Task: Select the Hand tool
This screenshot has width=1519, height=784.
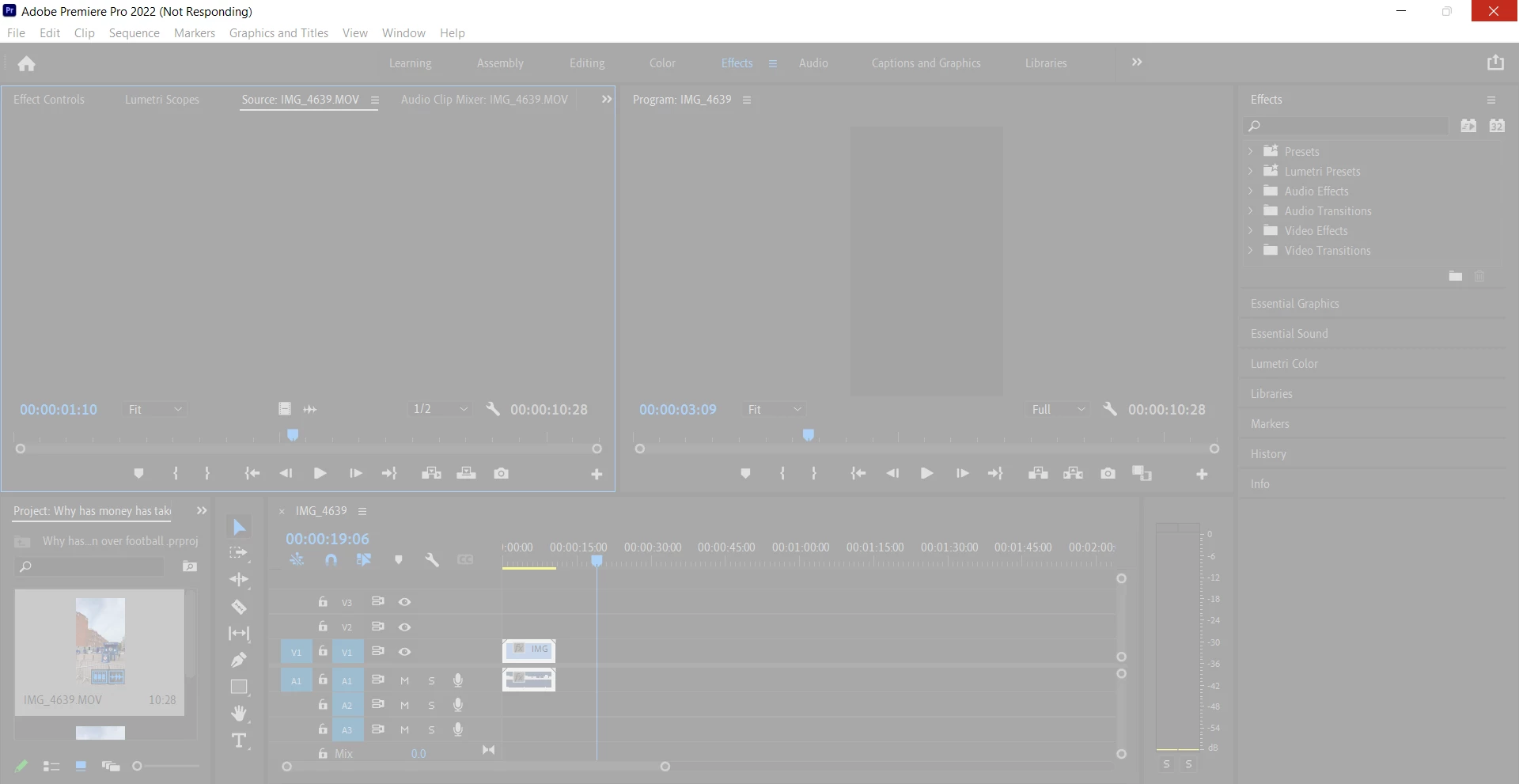Action: click(x=239, y=714)
